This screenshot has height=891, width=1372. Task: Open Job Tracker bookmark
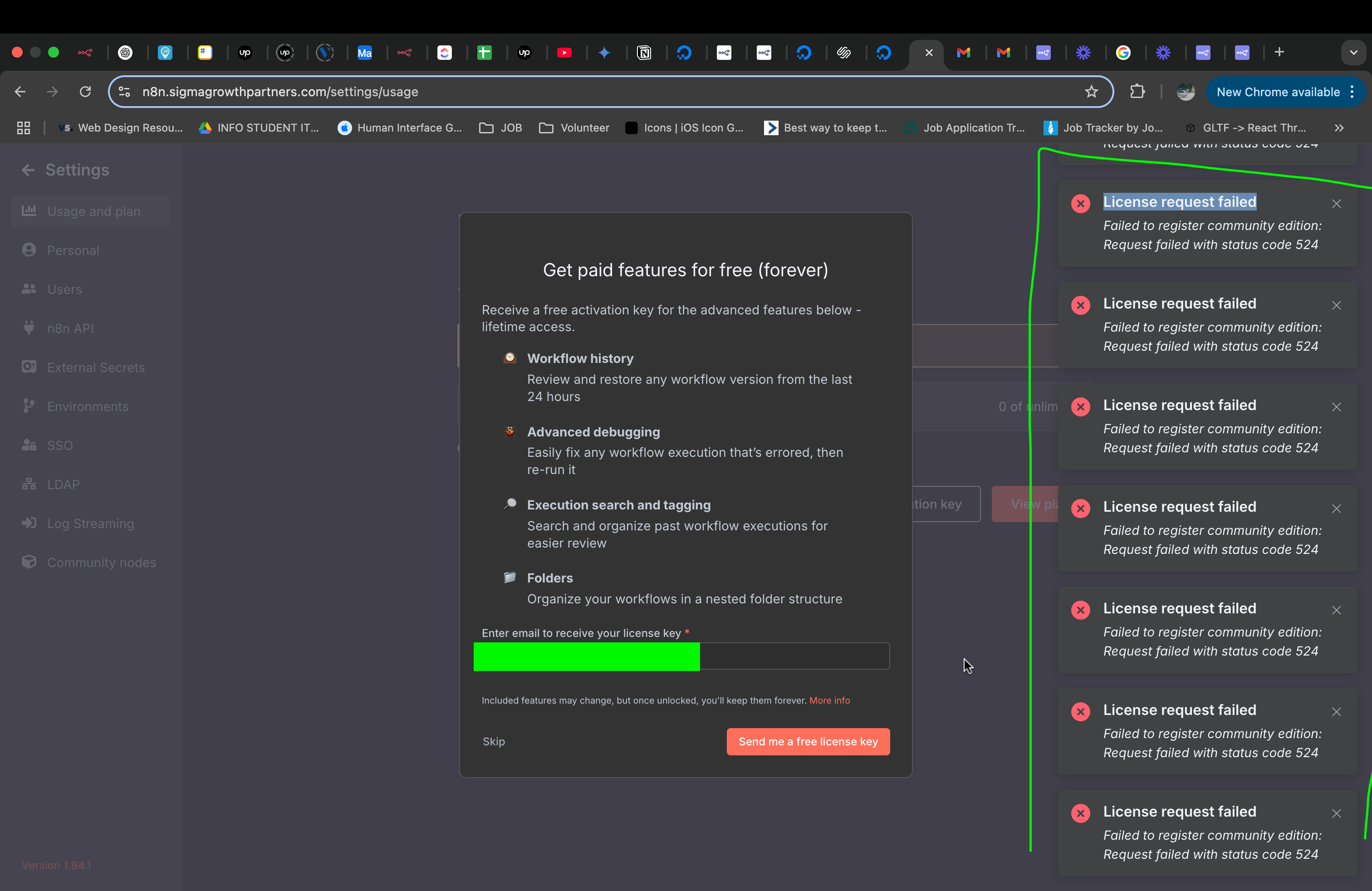click(x=1103, y=128)
